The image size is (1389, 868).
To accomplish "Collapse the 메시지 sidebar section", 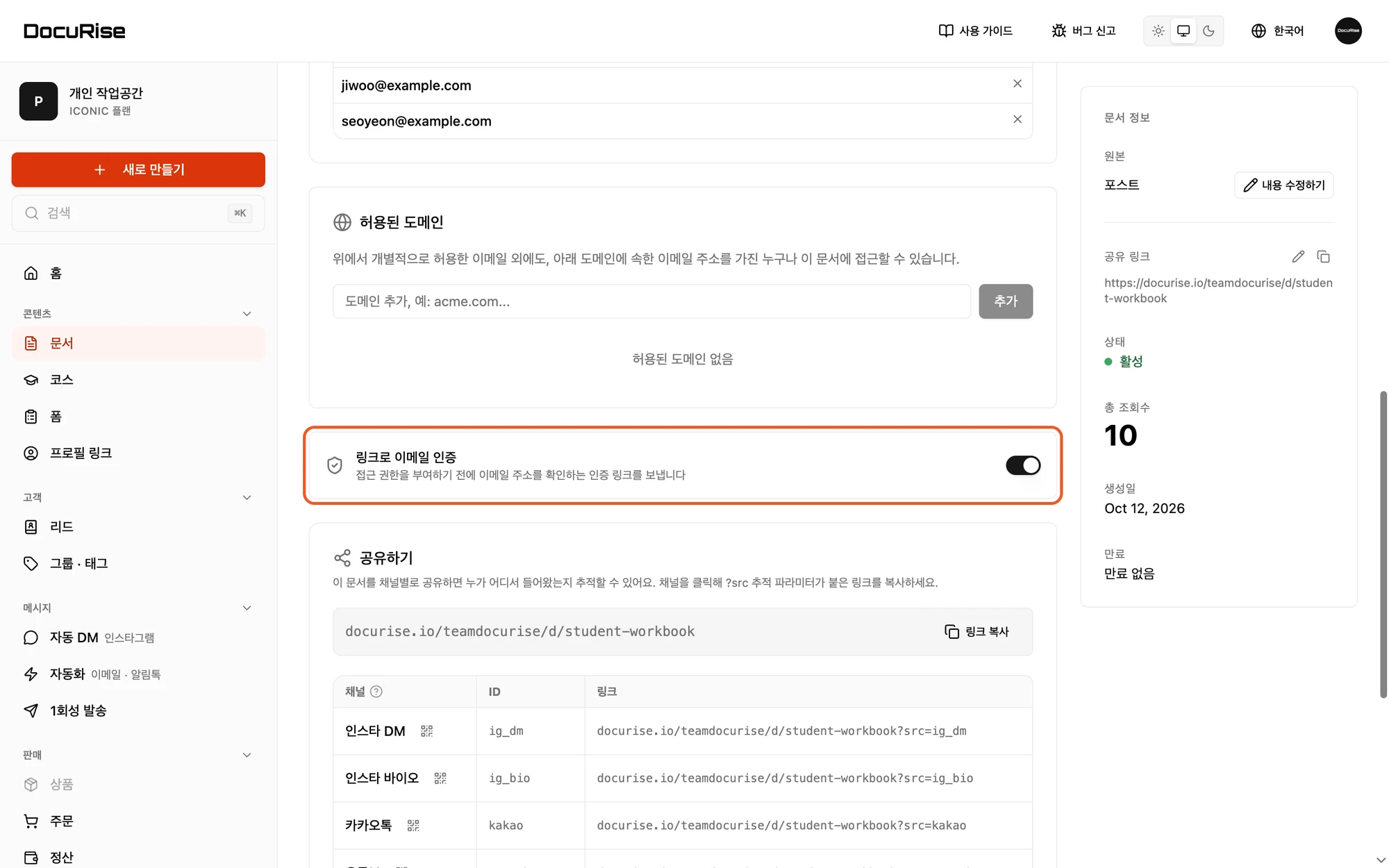I will [247, 608].
